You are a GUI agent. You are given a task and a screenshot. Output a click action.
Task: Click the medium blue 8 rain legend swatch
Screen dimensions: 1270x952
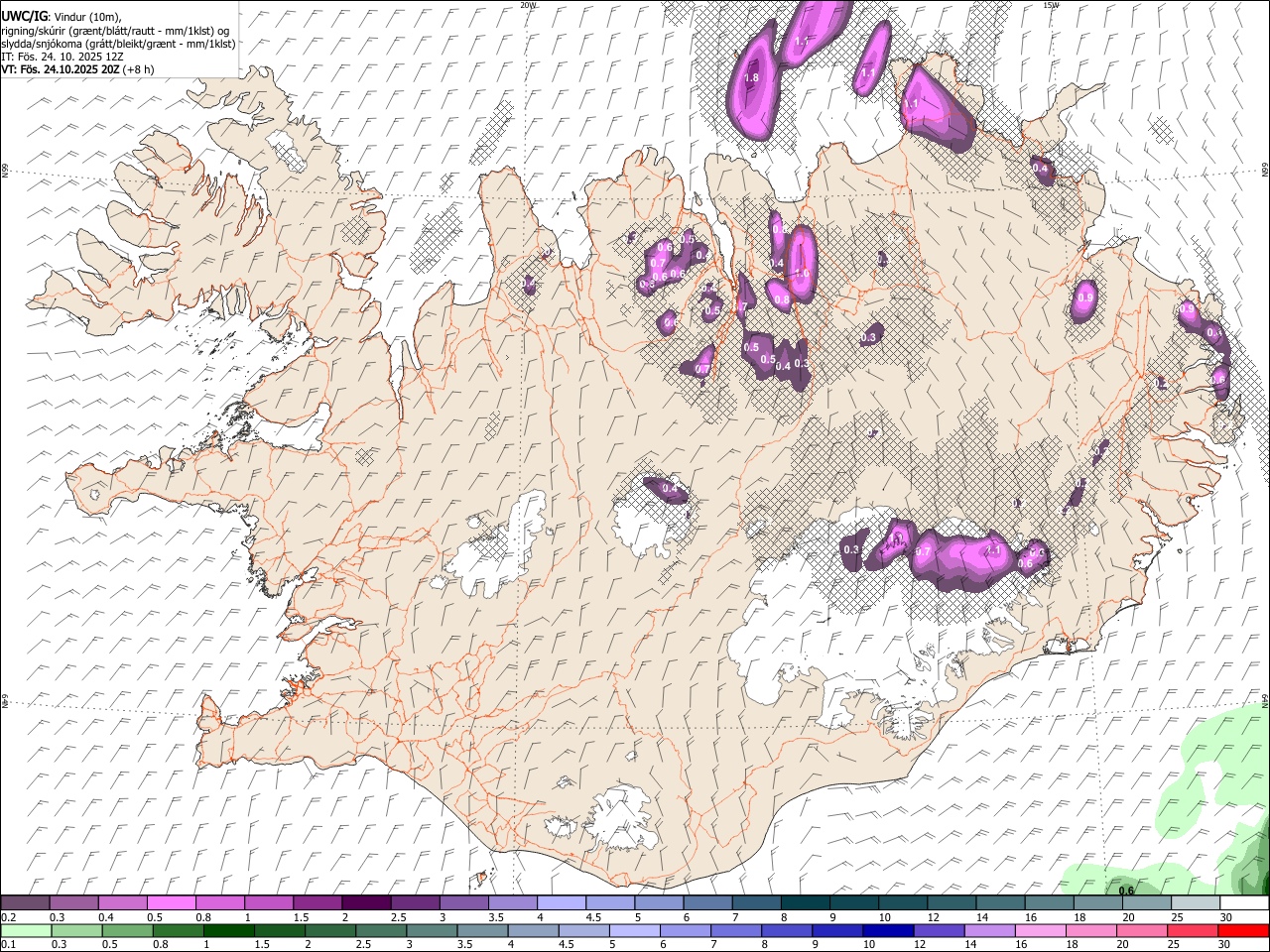pyautogui.click(x=786, y=931)
